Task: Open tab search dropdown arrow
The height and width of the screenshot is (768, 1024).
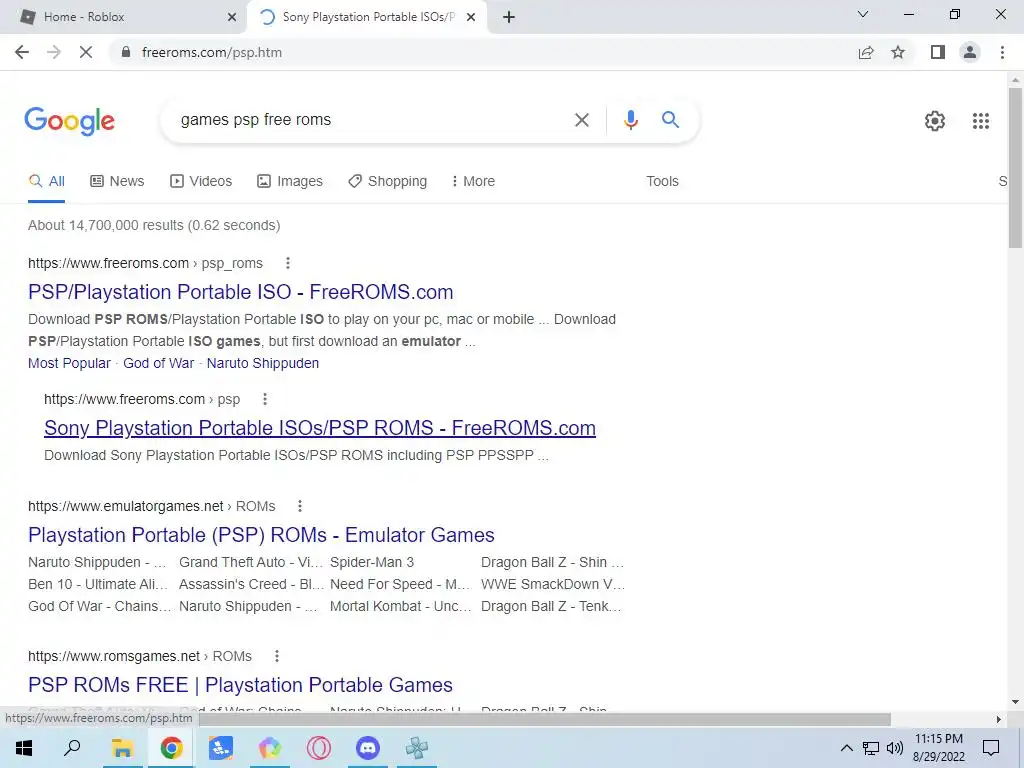Action: (x=863, y=14)
